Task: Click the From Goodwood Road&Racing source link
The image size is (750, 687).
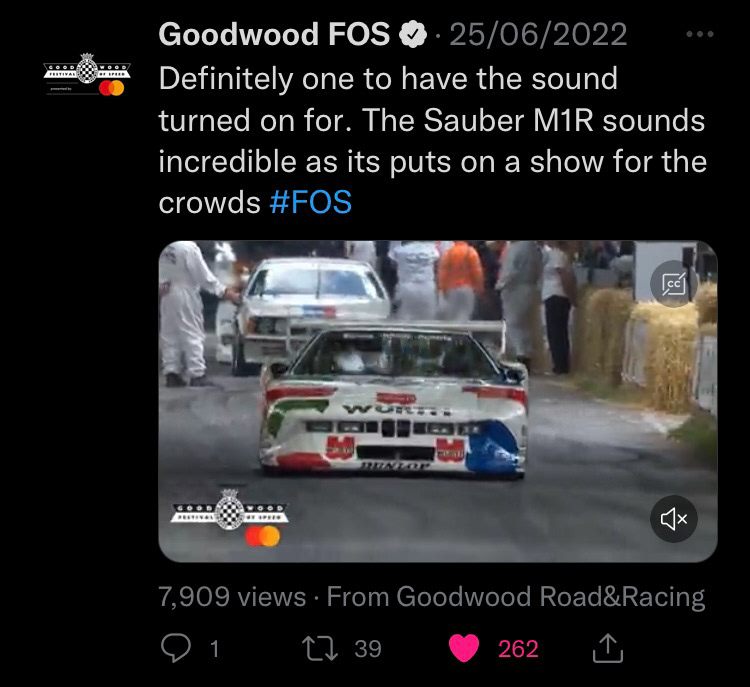Action: point(516,597)
